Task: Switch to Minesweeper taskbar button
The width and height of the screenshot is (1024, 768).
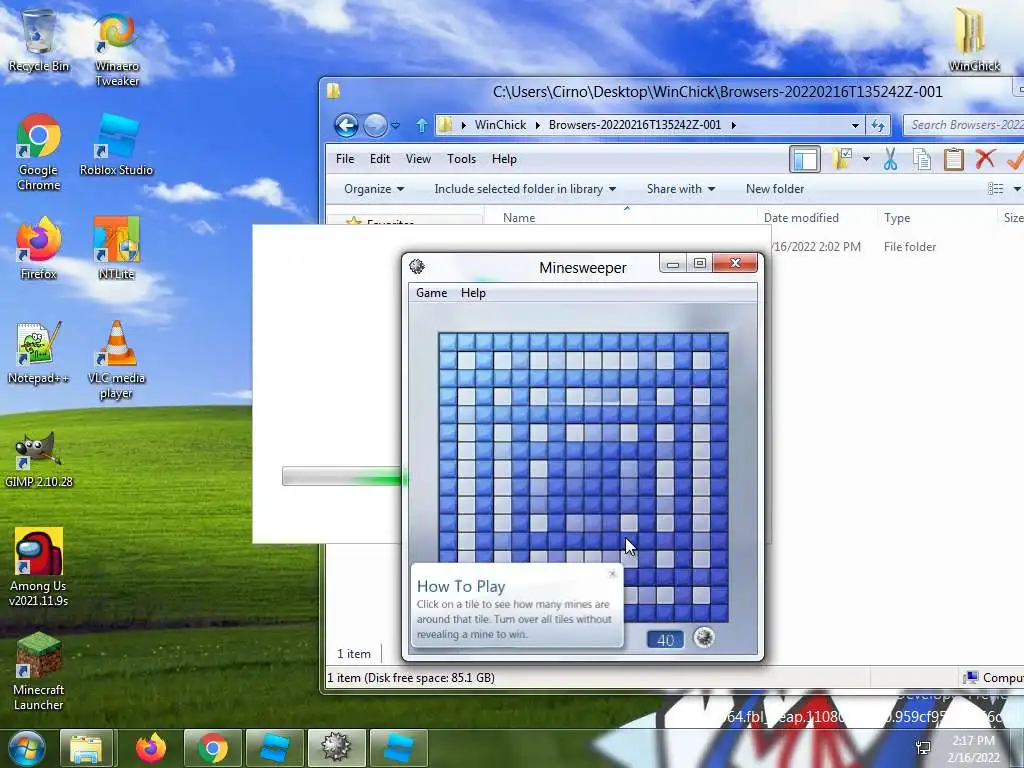Action: point(336,748)
